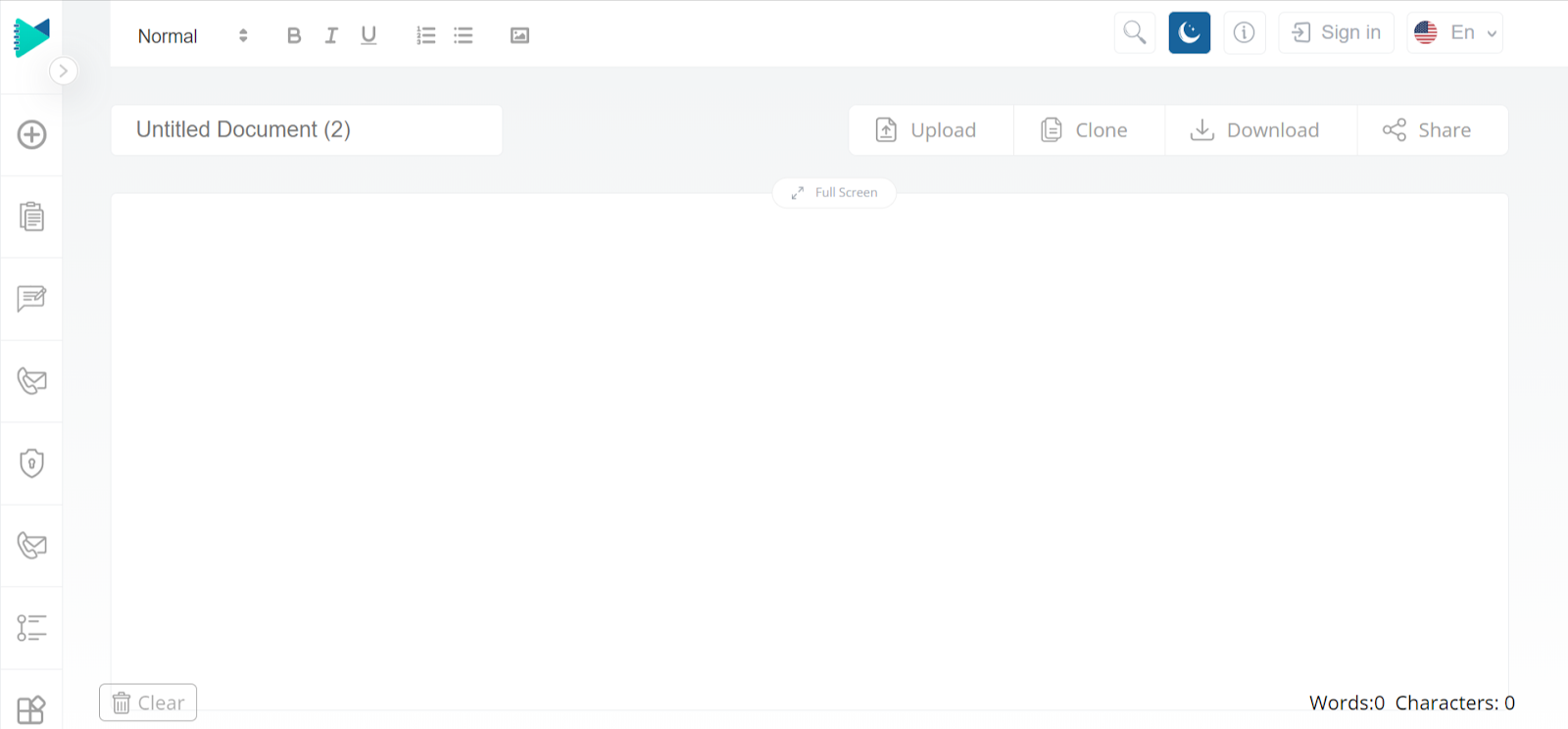Click the insert image icon

tap(519, 35)
